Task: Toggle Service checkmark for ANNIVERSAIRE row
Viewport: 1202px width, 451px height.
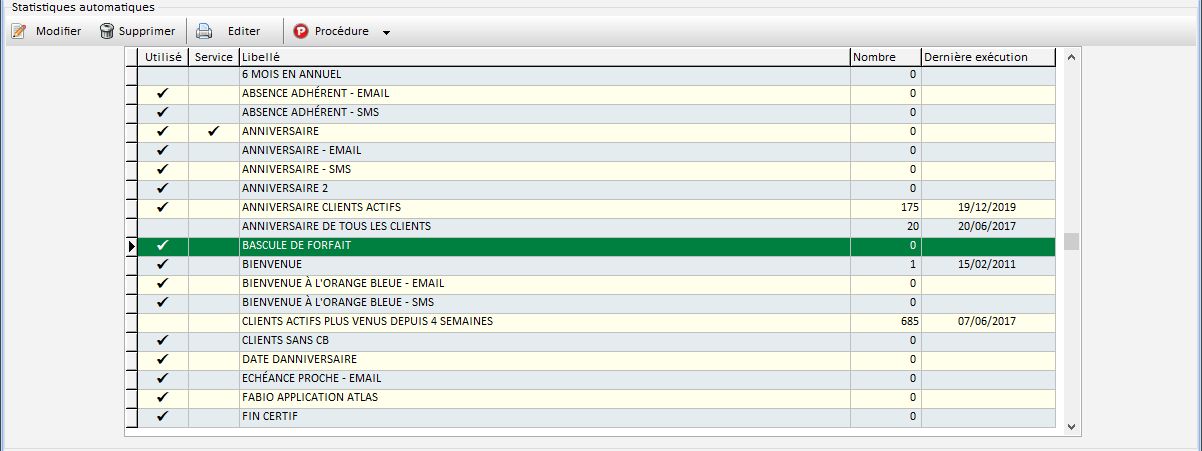Action: coord(213,131)
